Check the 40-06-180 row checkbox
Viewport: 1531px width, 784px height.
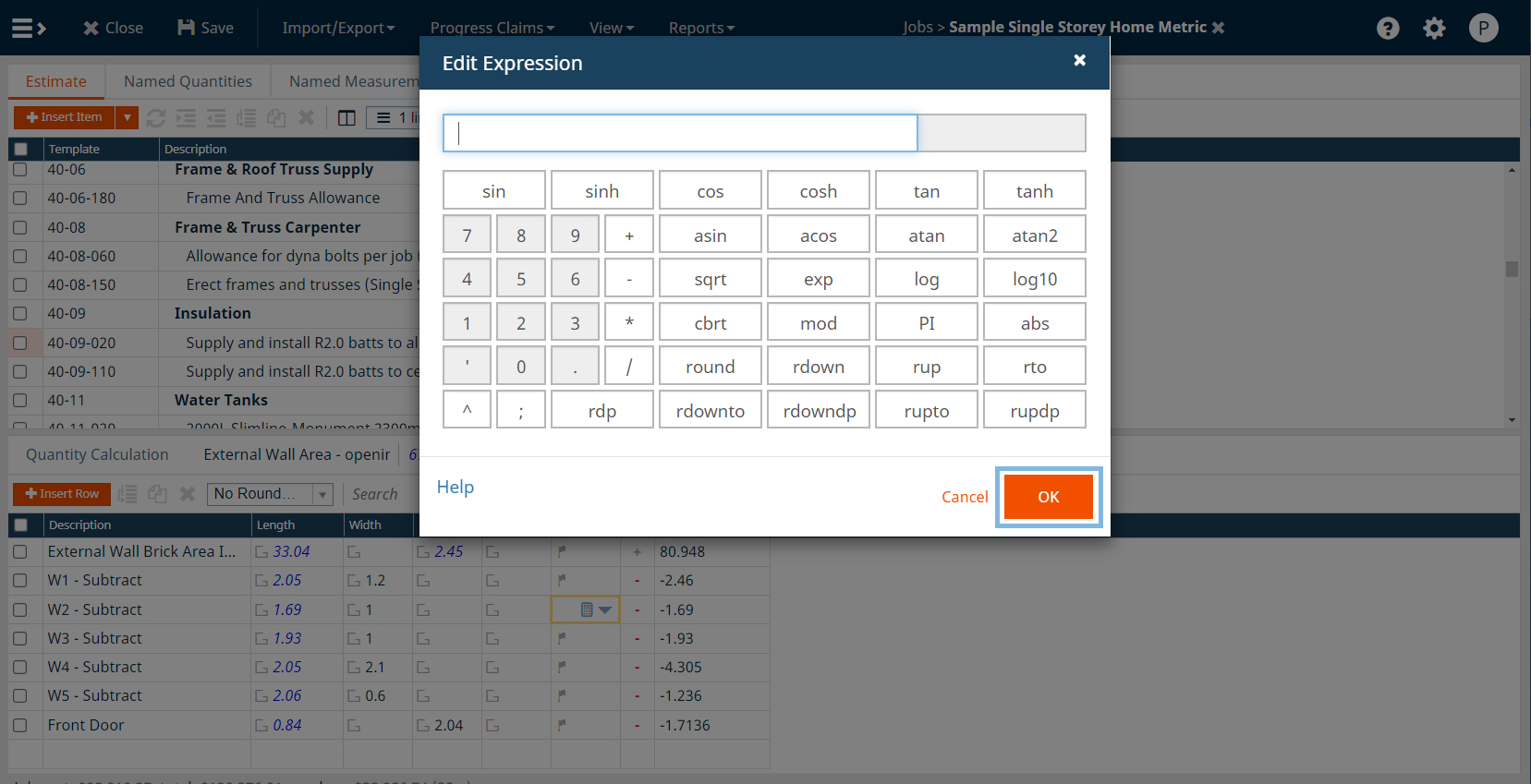(x=20, y=198)
